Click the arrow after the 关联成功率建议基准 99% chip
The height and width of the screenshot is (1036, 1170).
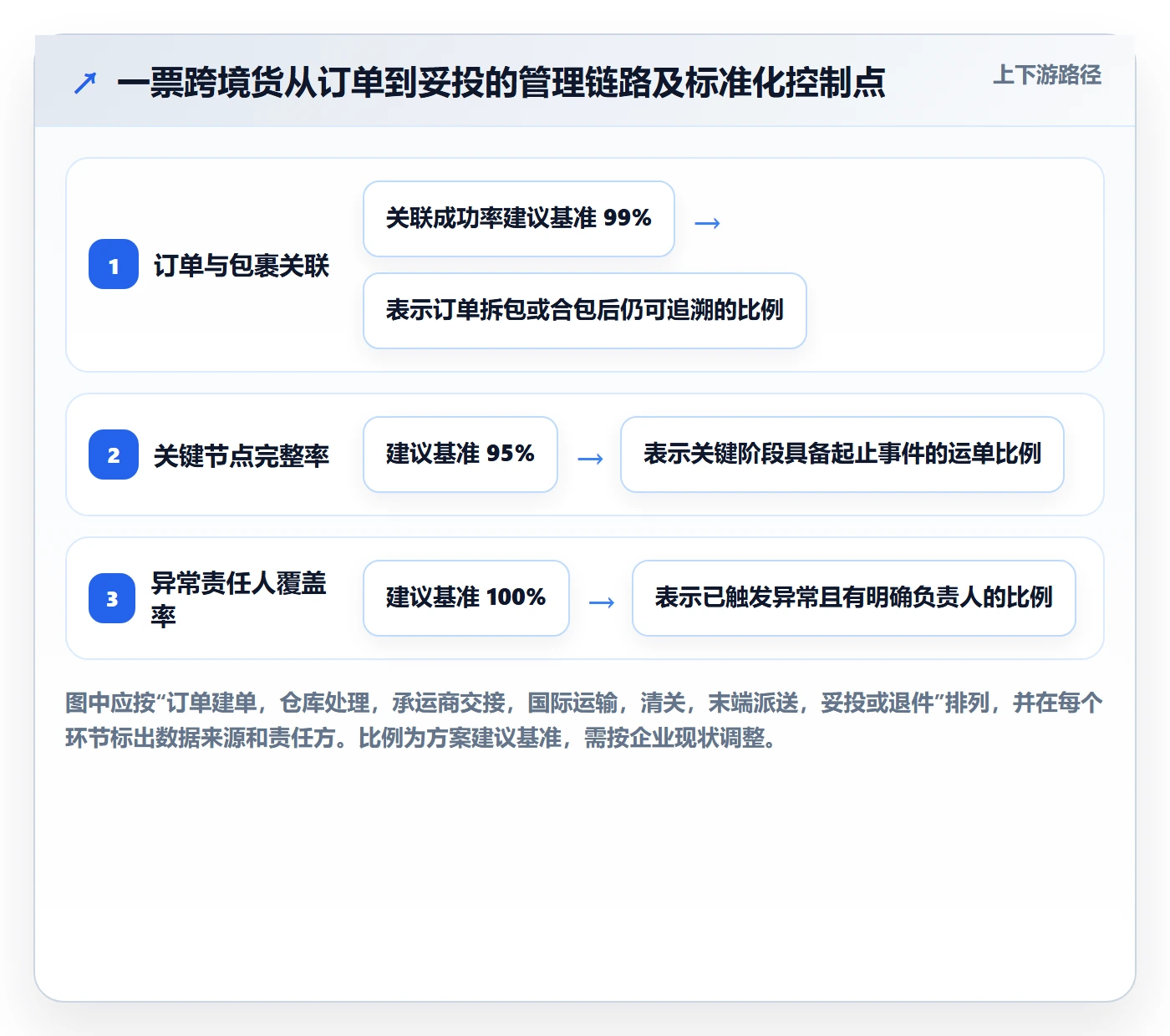[707, 223]
